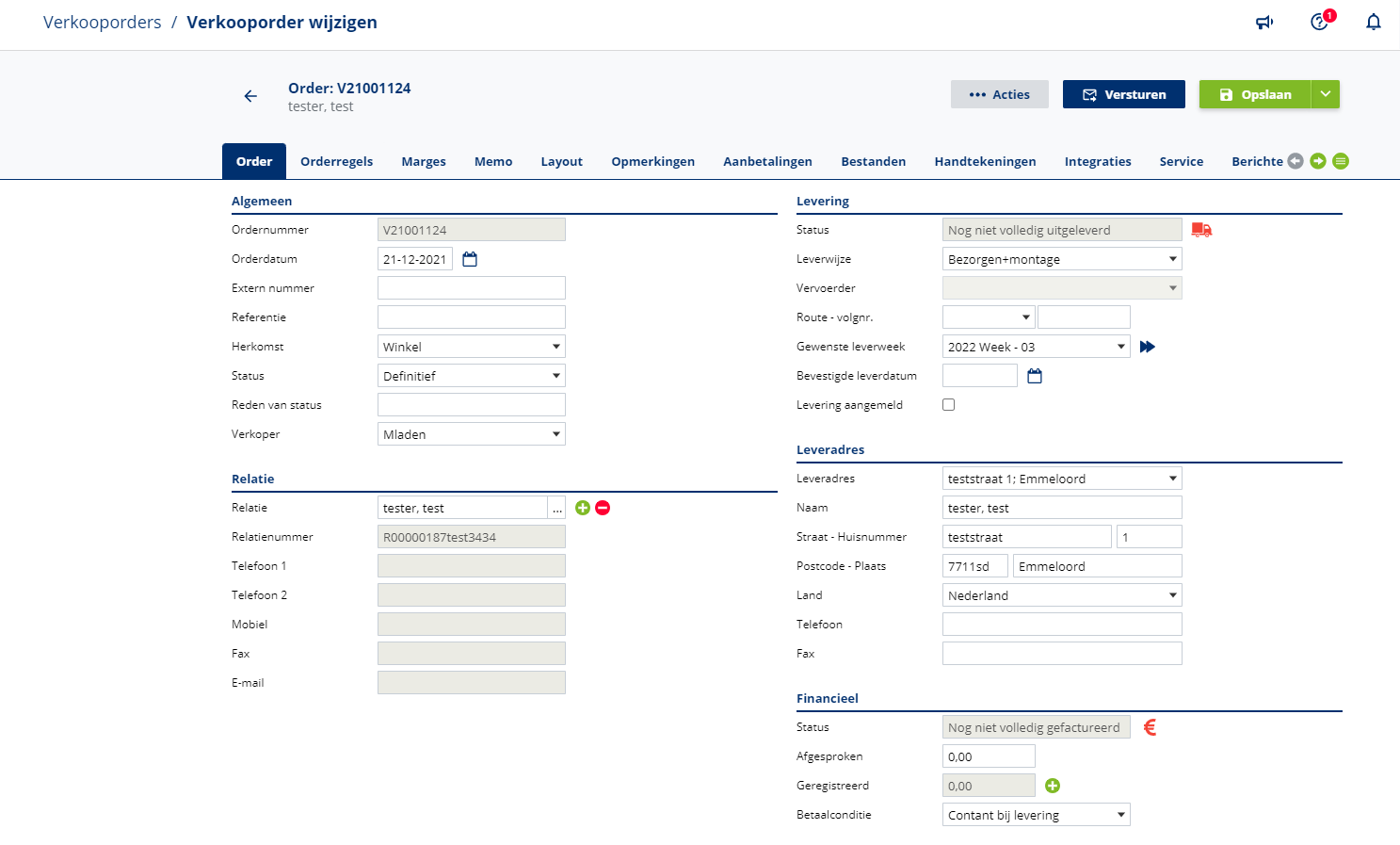The image size is (1400, 845).
Task: Click the double arrow next to Gewenste leverweek
Action: [1147, 347]
